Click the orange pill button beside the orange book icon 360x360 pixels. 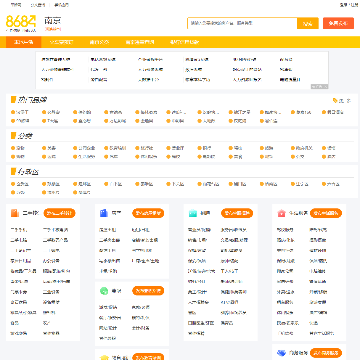tap(59, 213)
